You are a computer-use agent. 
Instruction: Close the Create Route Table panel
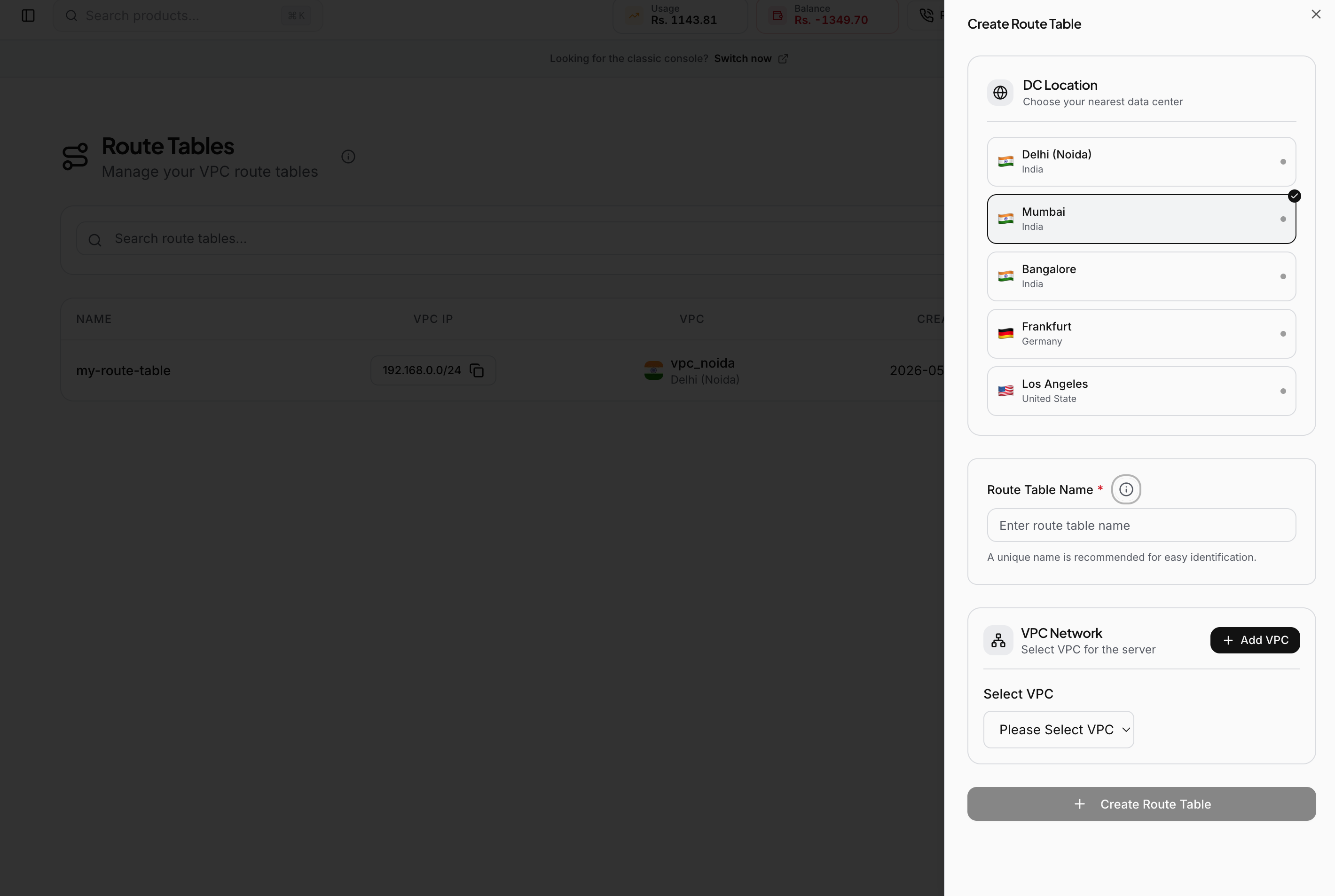point(1316,14)
